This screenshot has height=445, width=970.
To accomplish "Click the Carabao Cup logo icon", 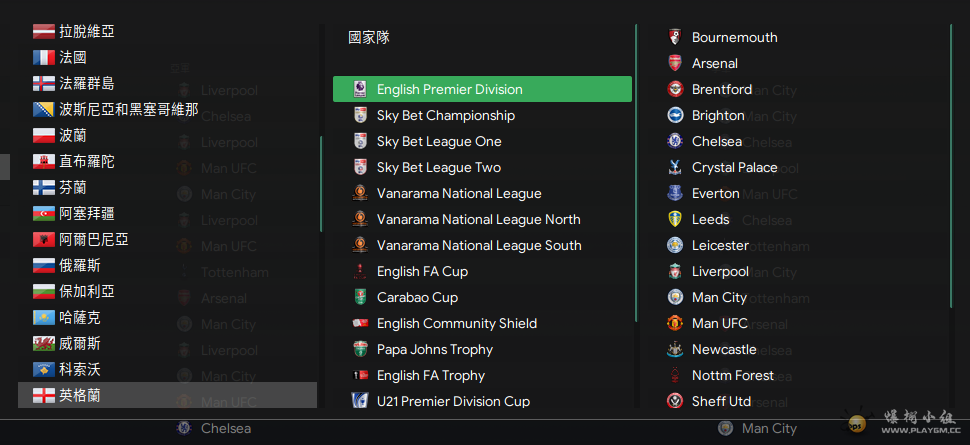I will pyautogui.click(x=360, y=297).
